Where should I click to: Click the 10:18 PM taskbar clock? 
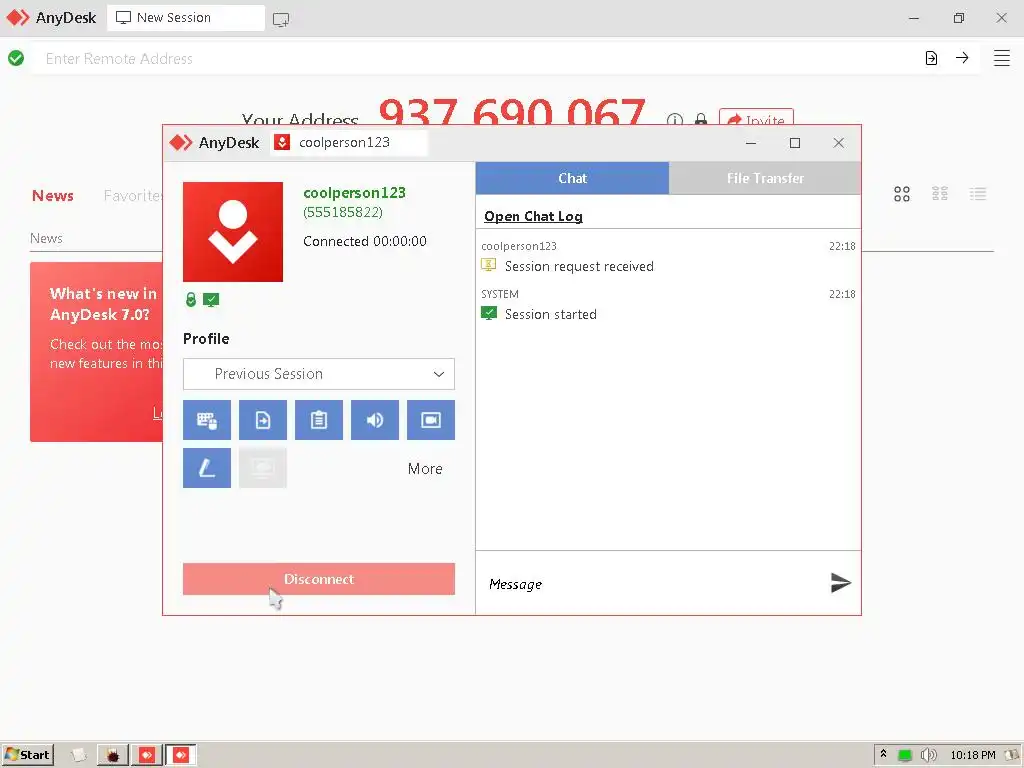point(972,755)
